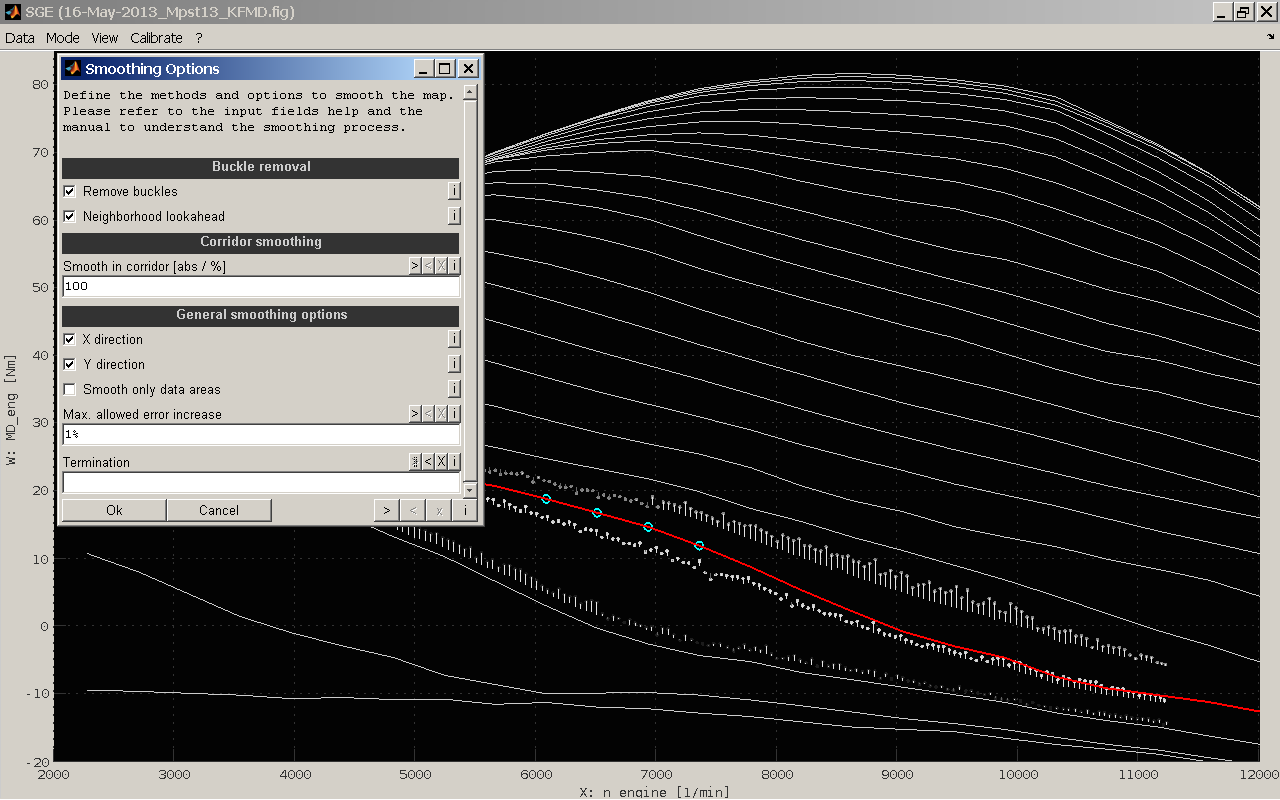Click x-axis tick label 8000
Viewport: 1280px width, 800px height.
(777, 776)
